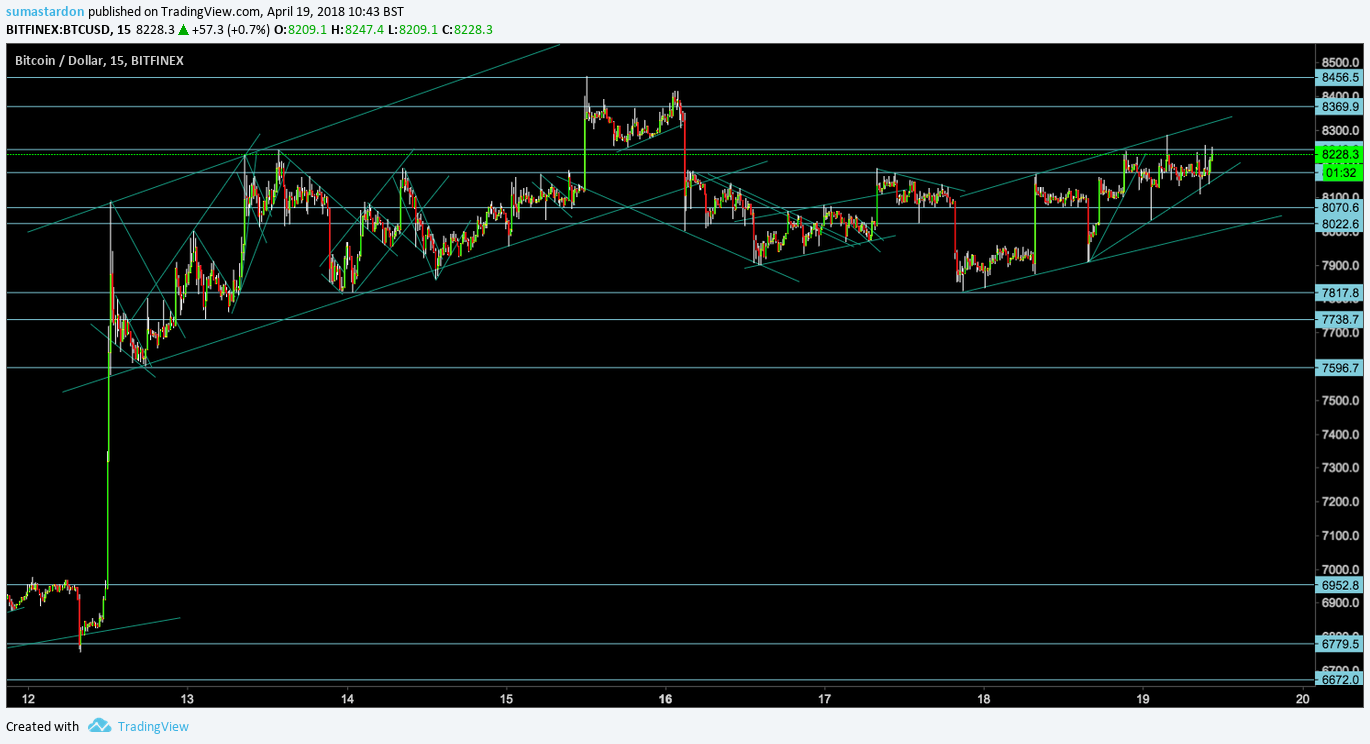Click the green up-arrow change indicator
Viewport: 1370px width, 744px height.
(184, 29)
